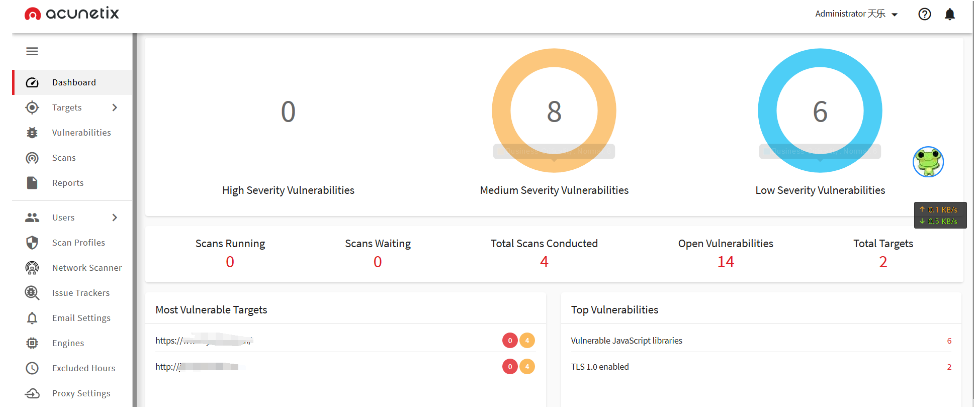Click Medium Severity Vulnerabilities label
The height and width of the screenshot is (407, 978).
point(554,190)
